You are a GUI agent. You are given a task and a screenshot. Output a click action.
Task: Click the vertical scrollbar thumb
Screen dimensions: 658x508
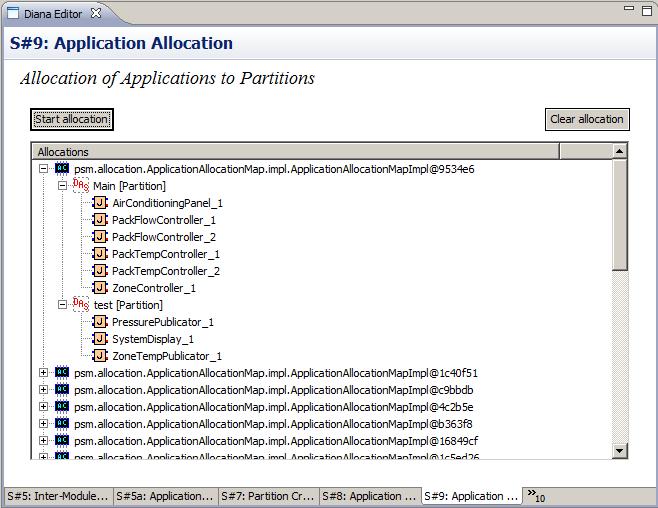pos(619,215)
